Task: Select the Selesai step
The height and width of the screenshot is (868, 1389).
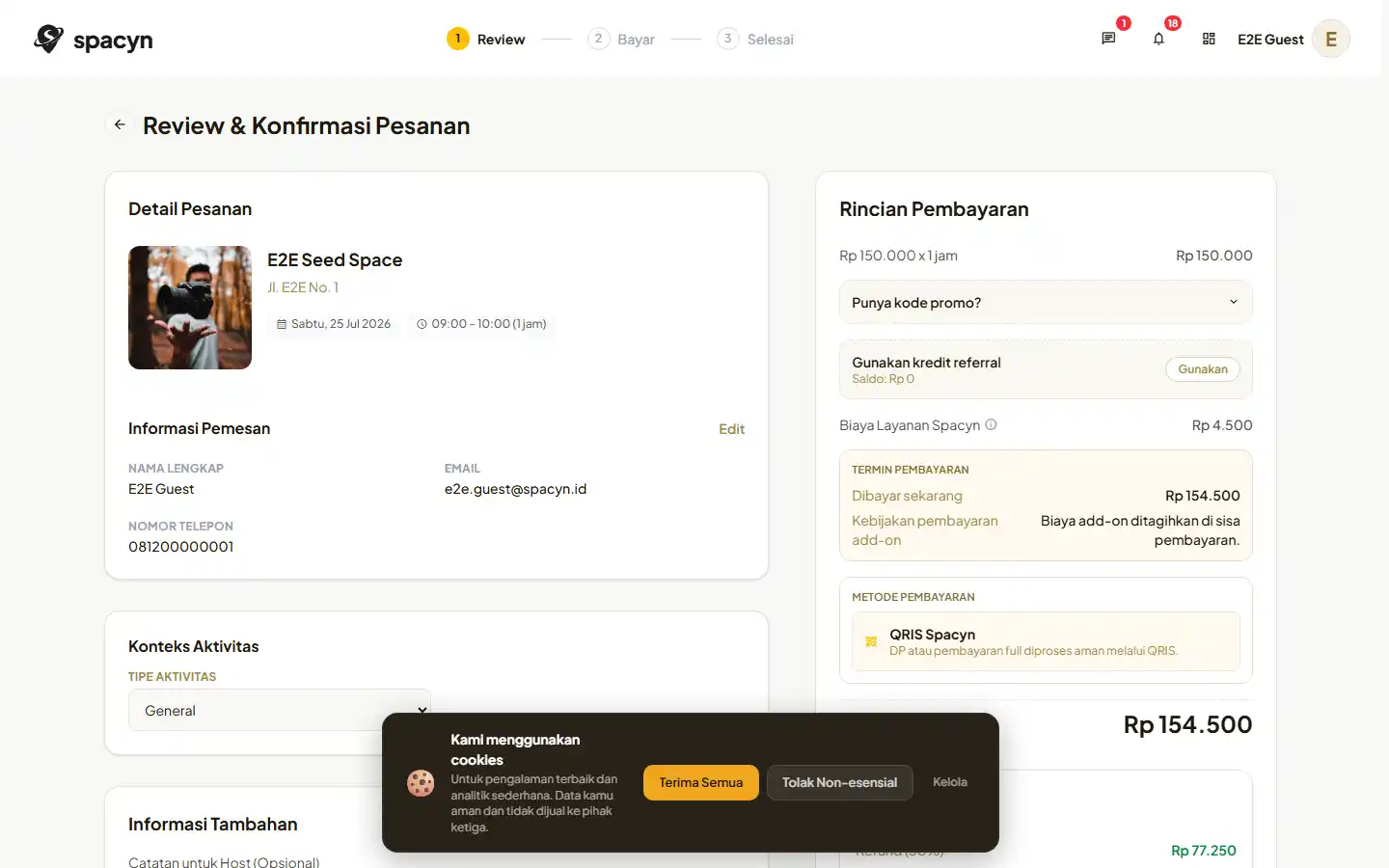Action: 755,39
